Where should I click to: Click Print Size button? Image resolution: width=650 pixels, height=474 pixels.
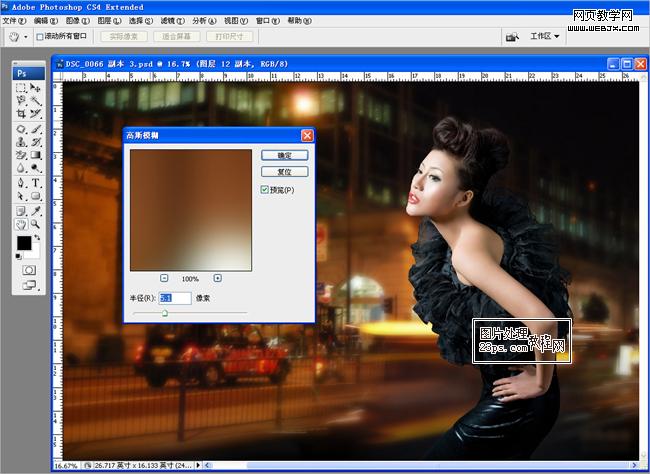tap(229, 36)
